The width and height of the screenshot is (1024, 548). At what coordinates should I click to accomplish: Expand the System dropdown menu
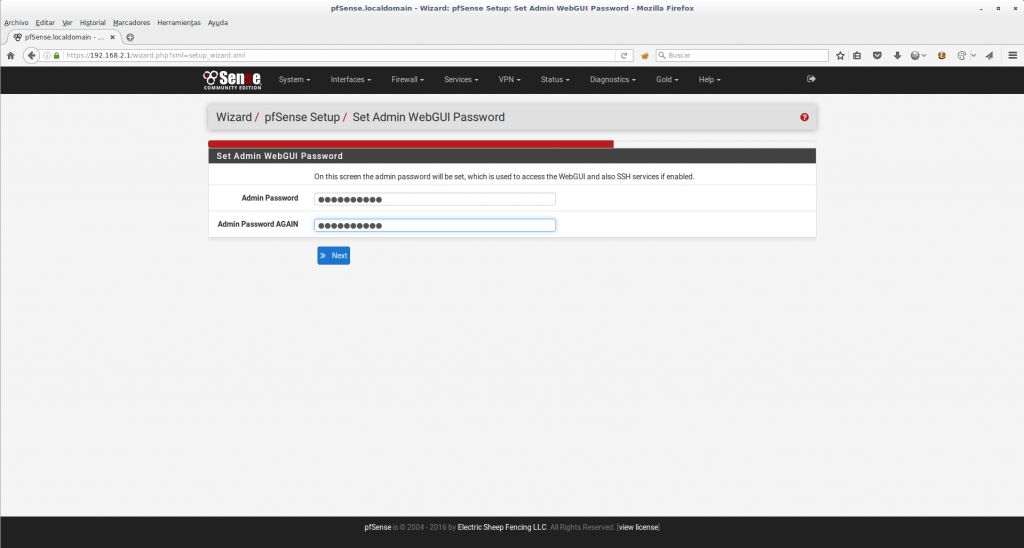[x=294, y=79]
